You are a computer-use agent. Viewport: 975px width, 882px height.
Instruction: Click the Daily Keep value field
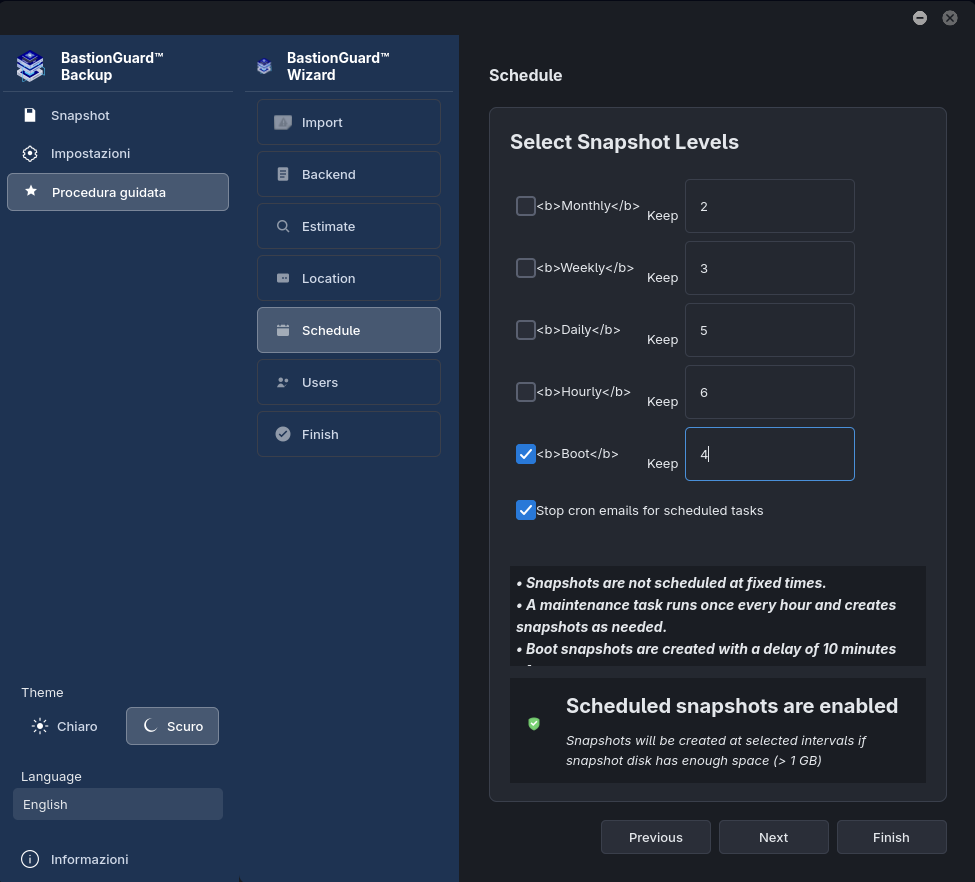click(x=770, y=330)
